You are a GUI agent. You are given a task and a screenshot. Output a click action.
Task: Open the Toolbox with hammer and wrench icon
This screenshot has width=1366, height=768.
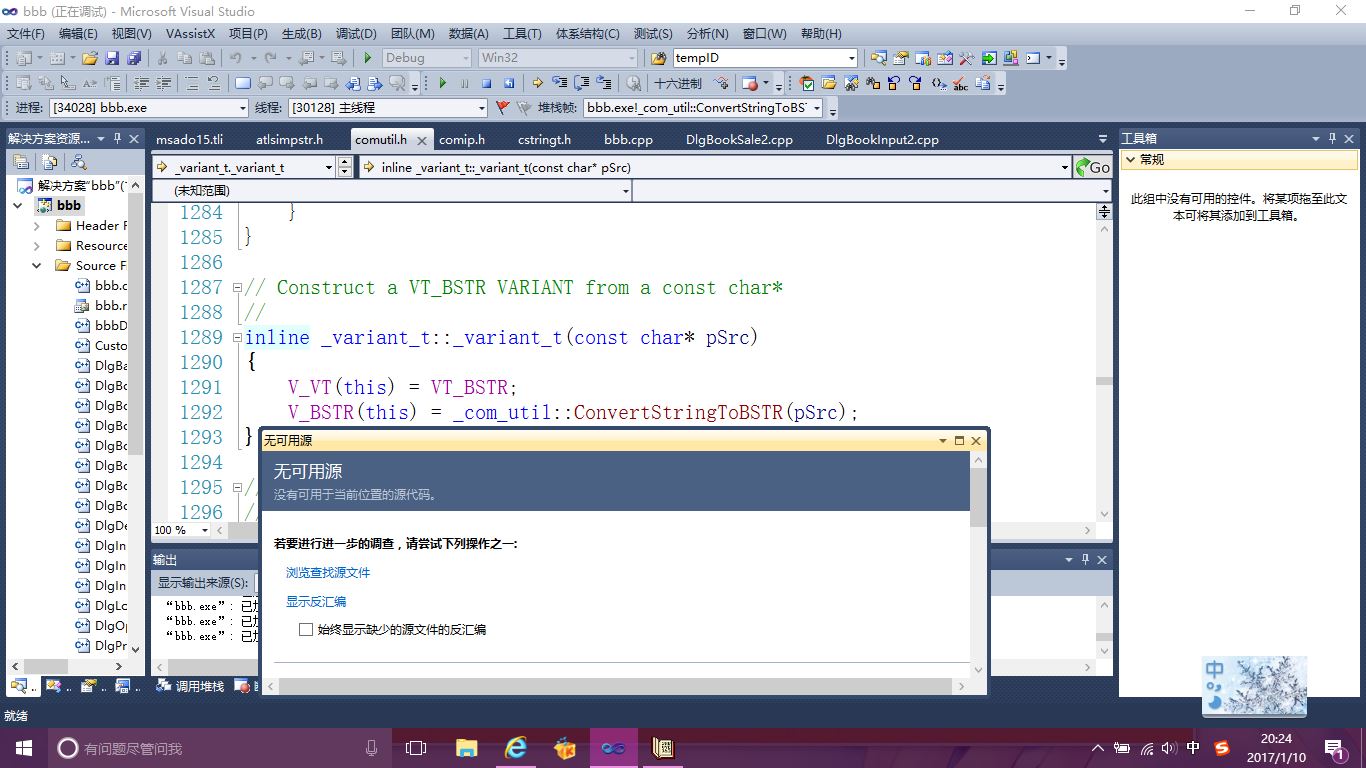pyautogui.click(x=966, y=58)
